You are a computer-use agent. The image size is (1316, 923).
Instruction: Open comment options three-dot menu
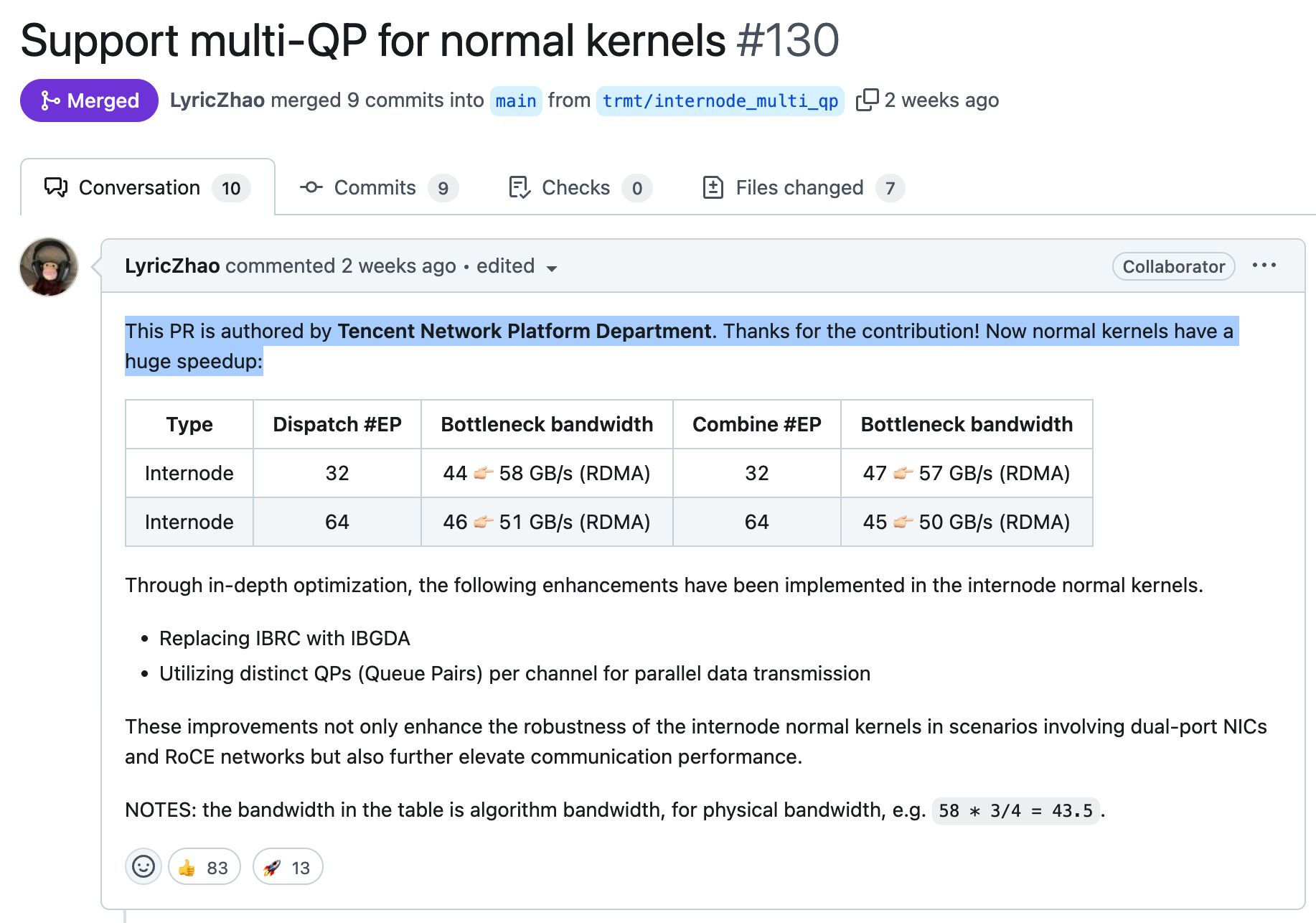pyautogui.click(x=1264, y=266)
